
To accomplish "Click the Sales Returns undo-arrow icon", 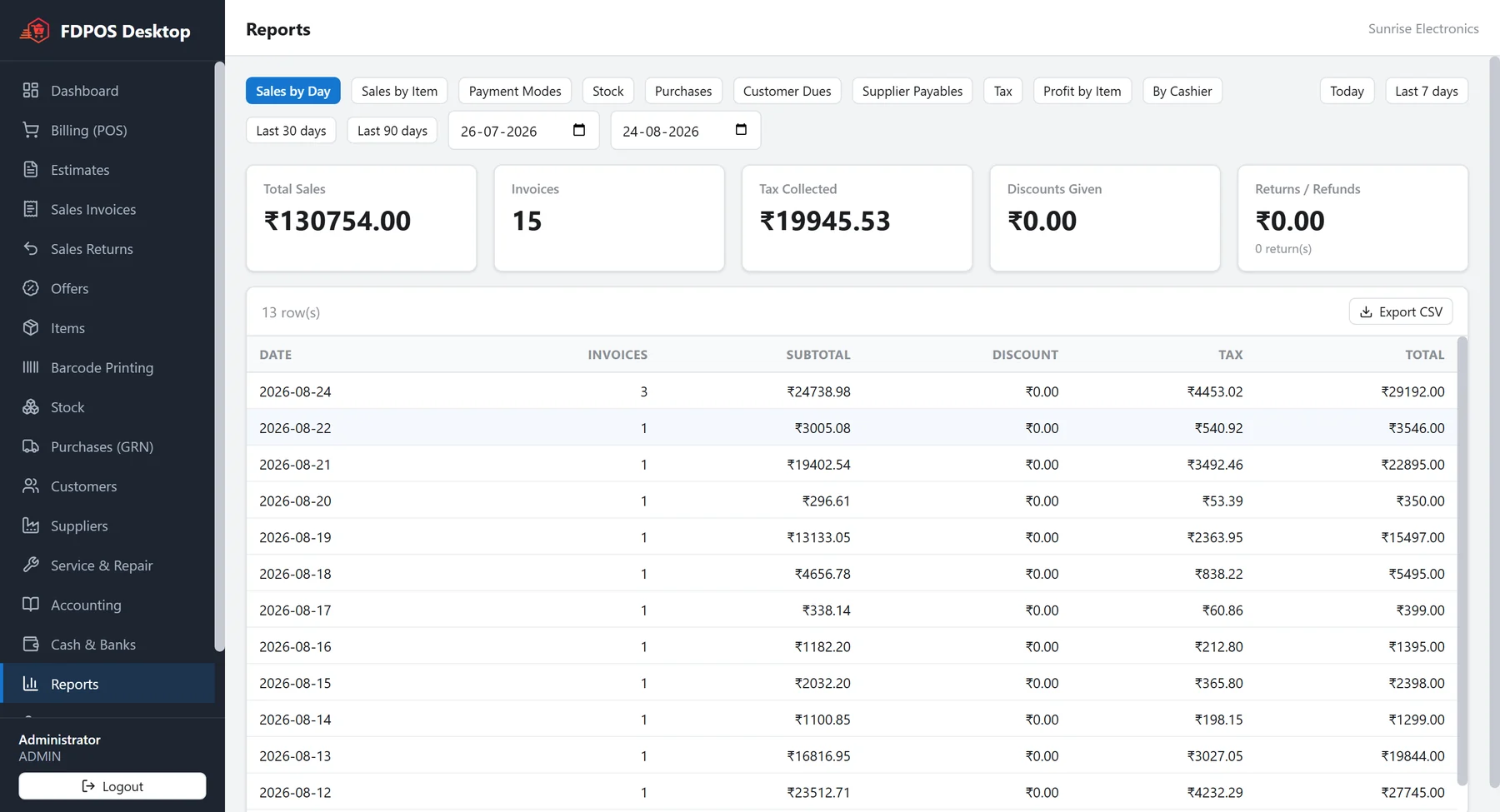I will (x=31, y=248).
